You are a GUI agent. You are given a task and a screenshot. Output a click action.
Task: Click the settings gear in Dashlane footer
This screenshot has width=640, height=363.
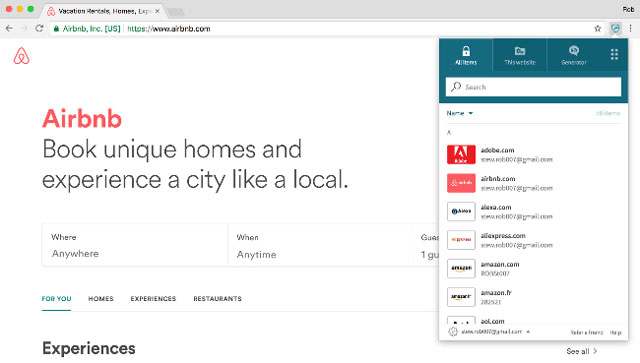coord(453,332)
